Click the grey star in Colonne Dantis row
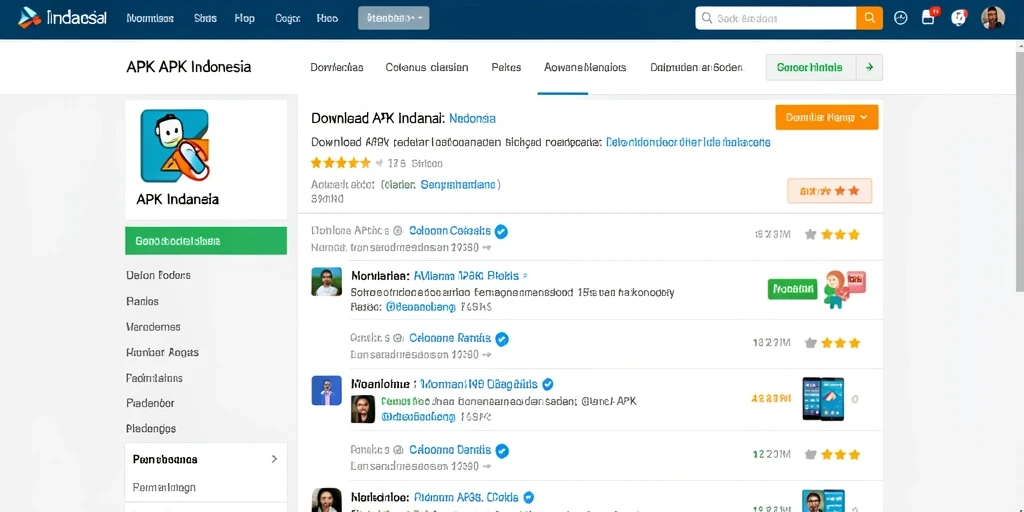The height and width of the screenshot is (512, 1024). pyautogui.click(x=810, y=455)
